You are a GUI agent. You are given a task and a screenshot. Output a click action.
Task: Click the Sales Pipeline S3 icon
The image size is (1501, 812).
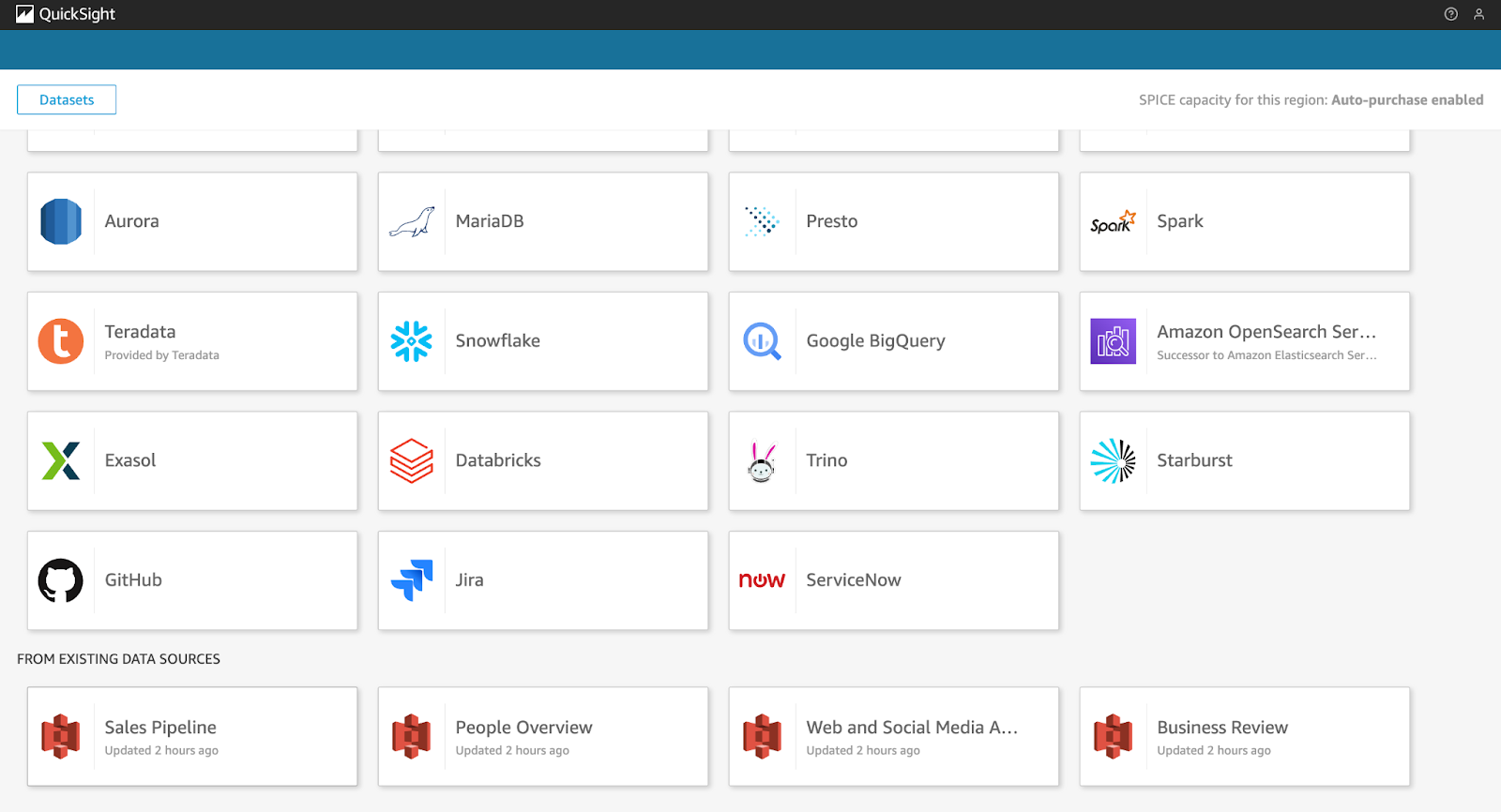click(61, 736)
